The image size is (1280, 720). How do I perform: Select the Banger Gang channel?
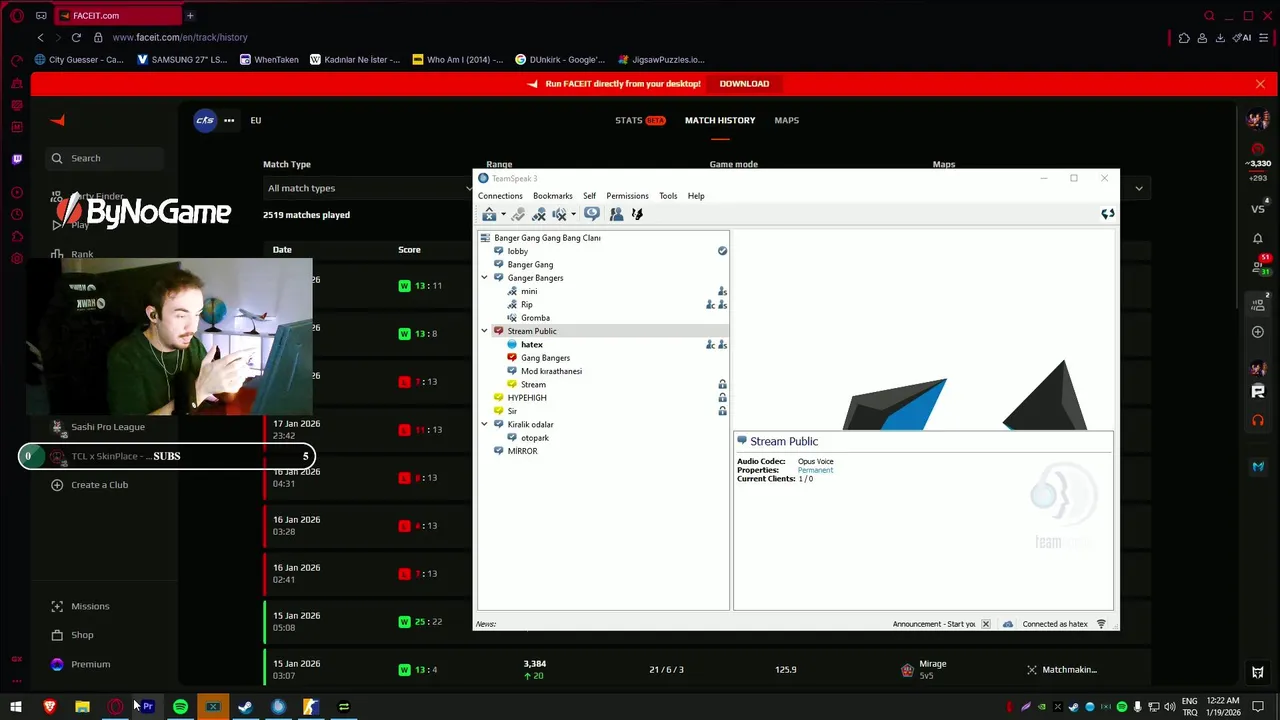point(530,265)
